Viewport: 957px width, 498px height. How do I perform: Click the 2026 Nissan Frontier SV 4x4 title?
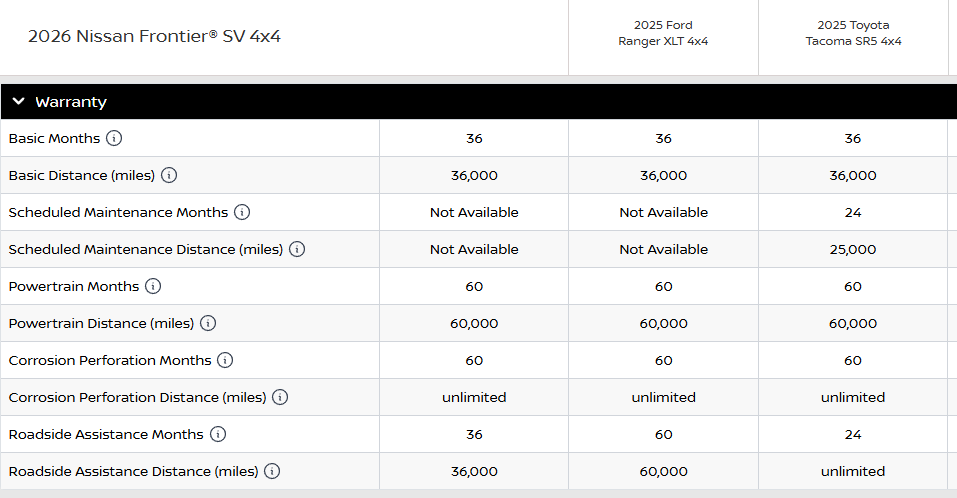154,36
